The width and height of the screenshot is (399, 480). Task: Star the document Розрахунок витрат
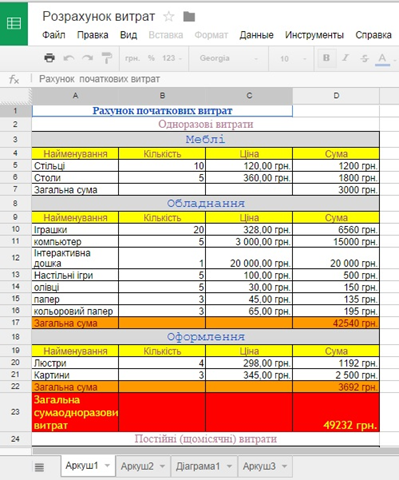click(169, 16)
